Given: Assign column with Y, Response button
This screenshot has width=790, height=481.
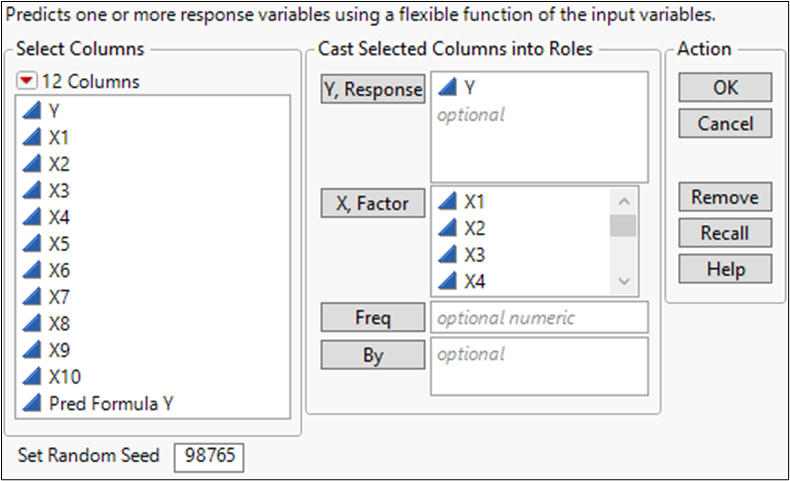Looking at the screenshot, I should (x=373, y=89).
